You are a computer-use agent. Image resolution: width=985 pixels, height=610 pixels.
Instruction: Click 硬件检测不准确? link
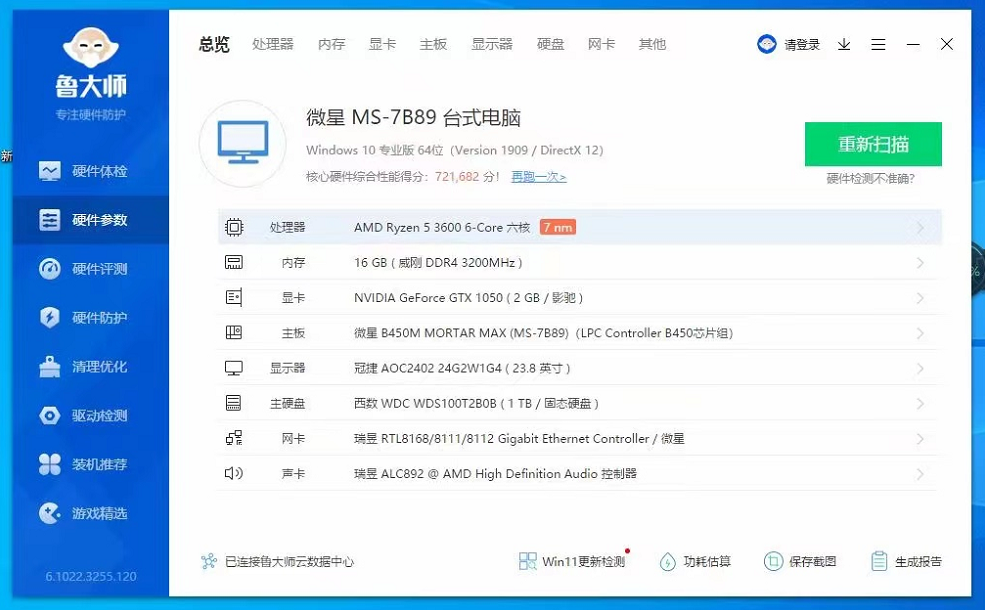[x=871, y=178]
